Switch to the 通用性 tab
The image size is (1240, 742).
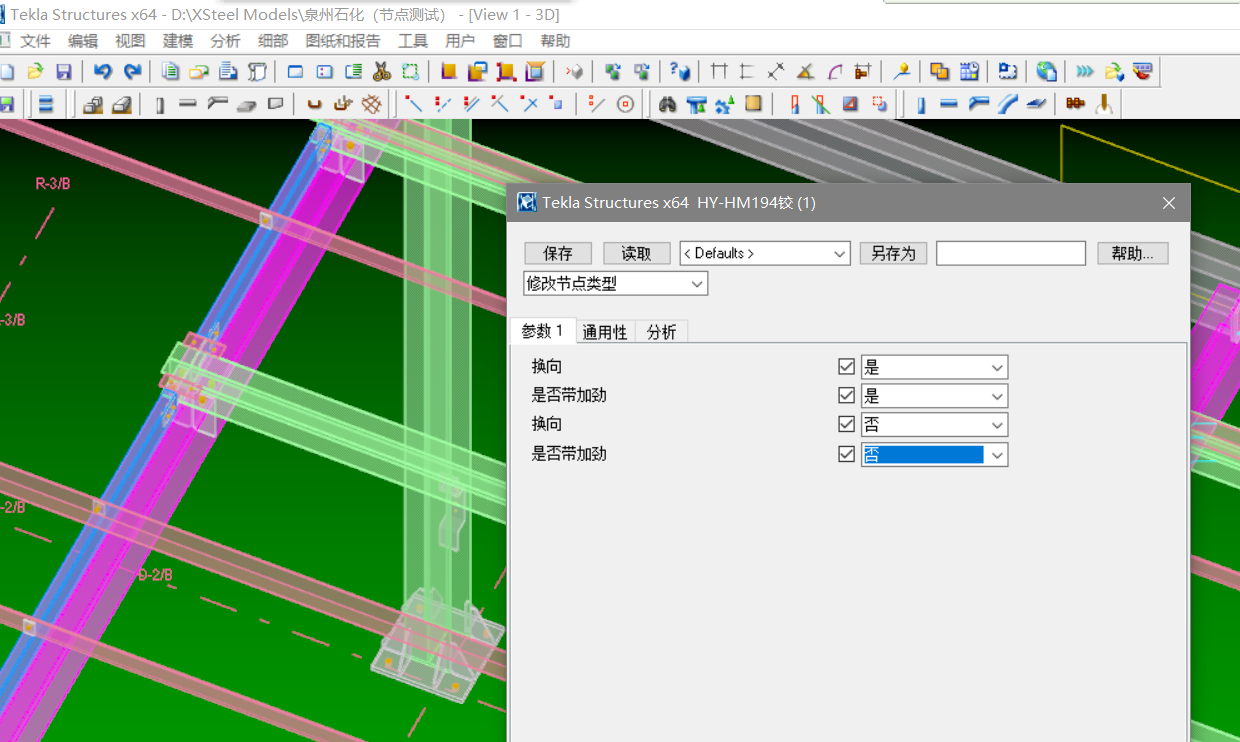click(605, 332)
